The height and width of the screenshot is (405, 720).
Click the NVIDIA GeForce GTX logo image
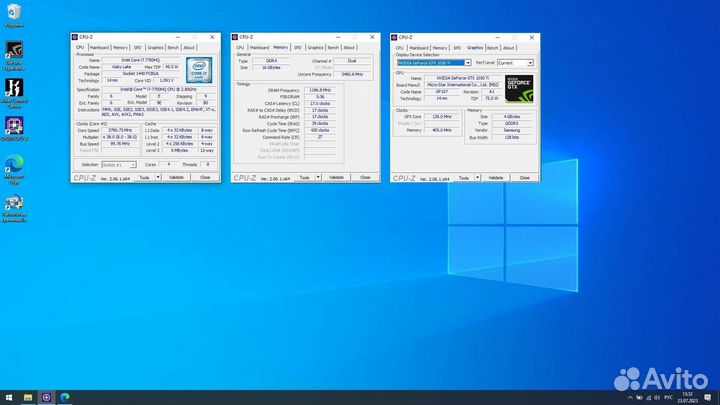tap(519, 89)
